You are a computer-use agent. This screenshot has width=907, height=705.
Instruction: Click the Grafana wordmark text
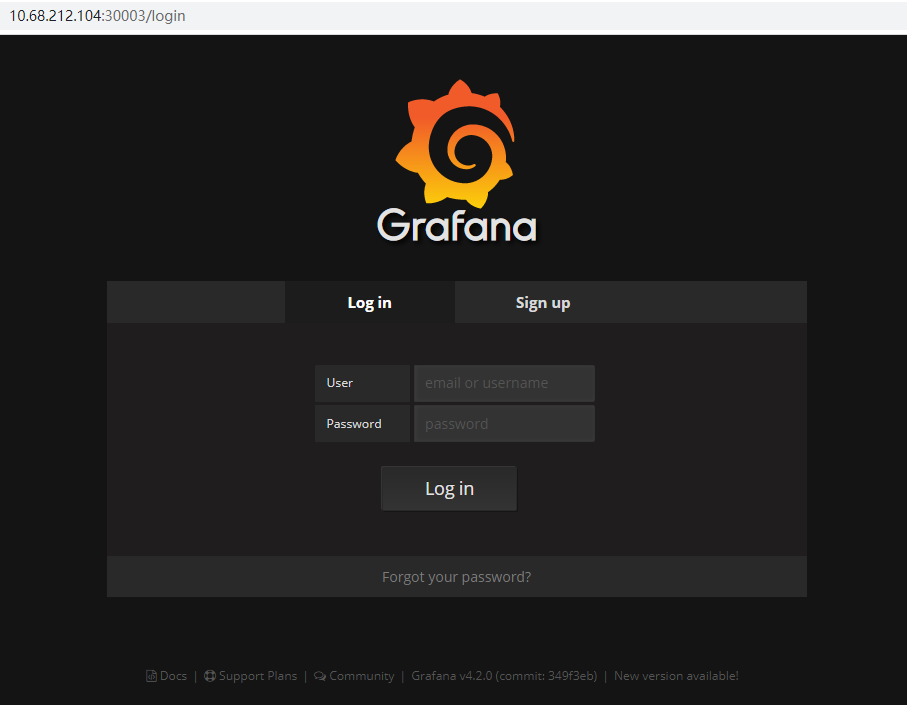tap(457, 226)
